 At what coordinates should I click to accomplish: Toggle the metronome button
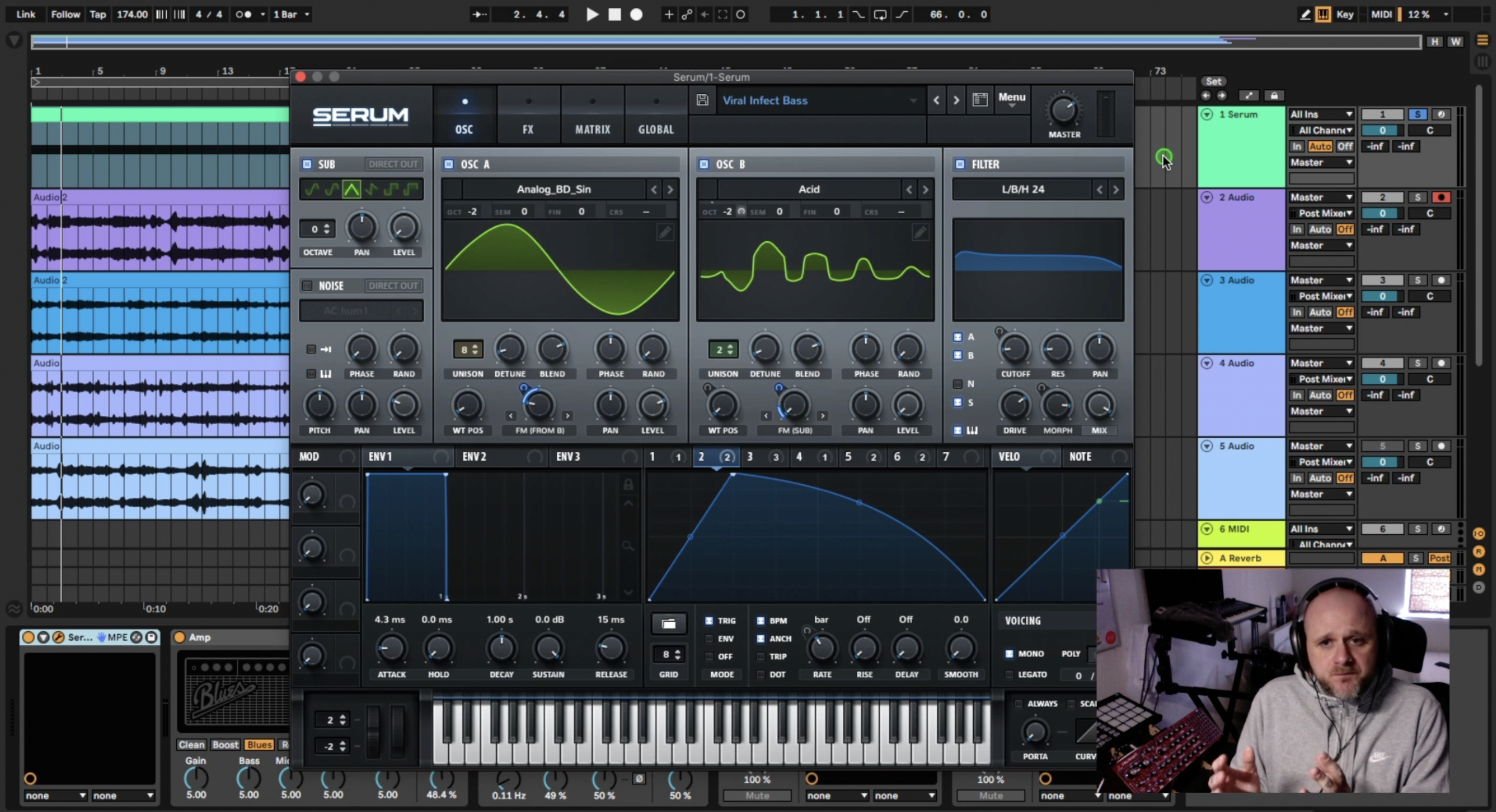[x=243, y=15]
